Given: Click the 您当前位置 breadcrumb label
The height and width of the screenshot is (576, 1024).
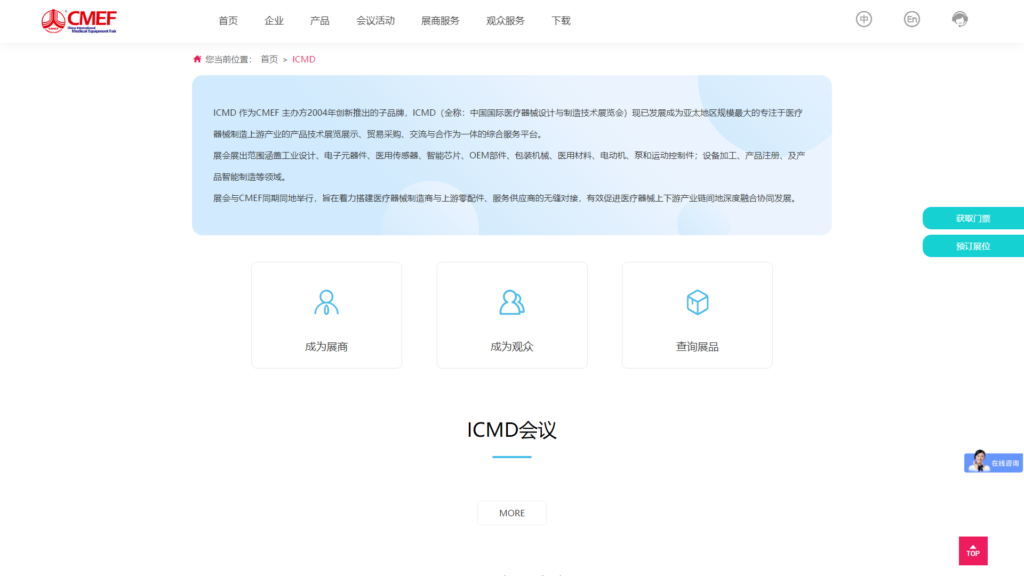Looking at the screenshot, I should pyautogui.click(x=228, y=59).
